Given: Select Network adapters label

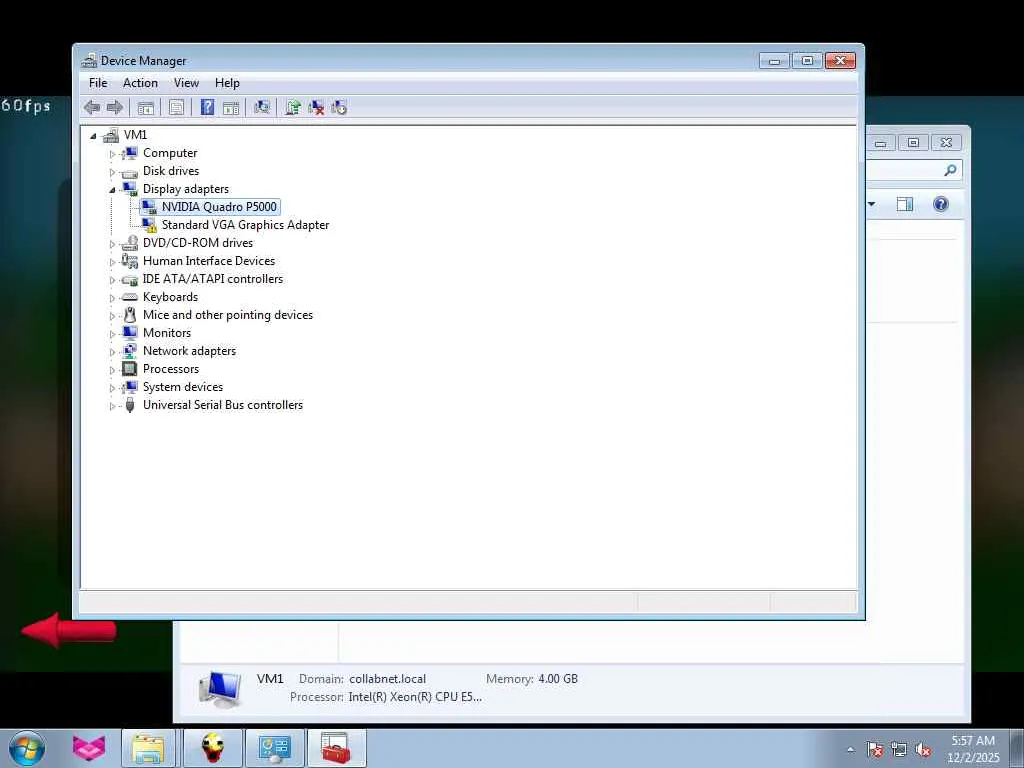Looking at the screenshot, I should click(189, 351).
